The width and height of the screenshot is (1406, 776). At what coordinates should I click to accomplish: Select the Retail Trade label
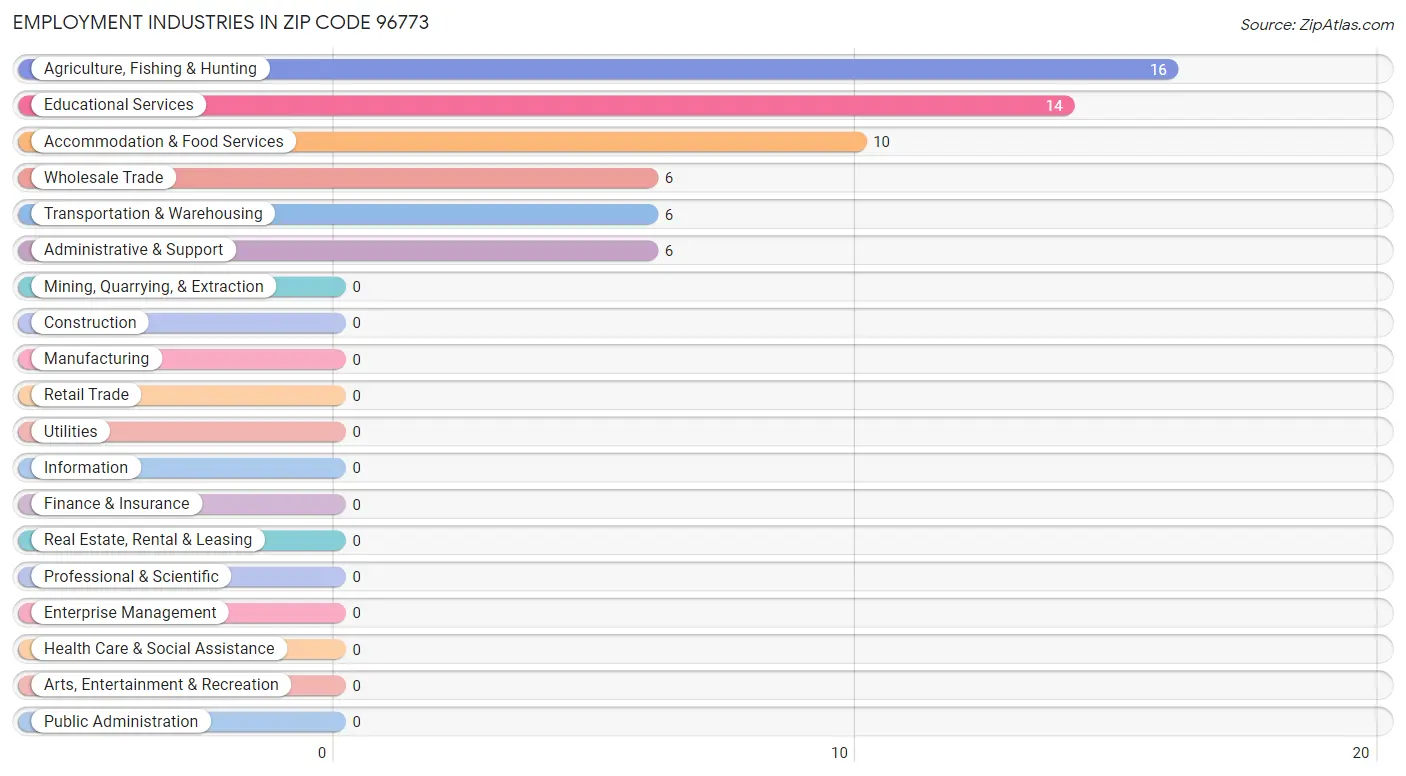pyautogui.click(x=86, y=395)
